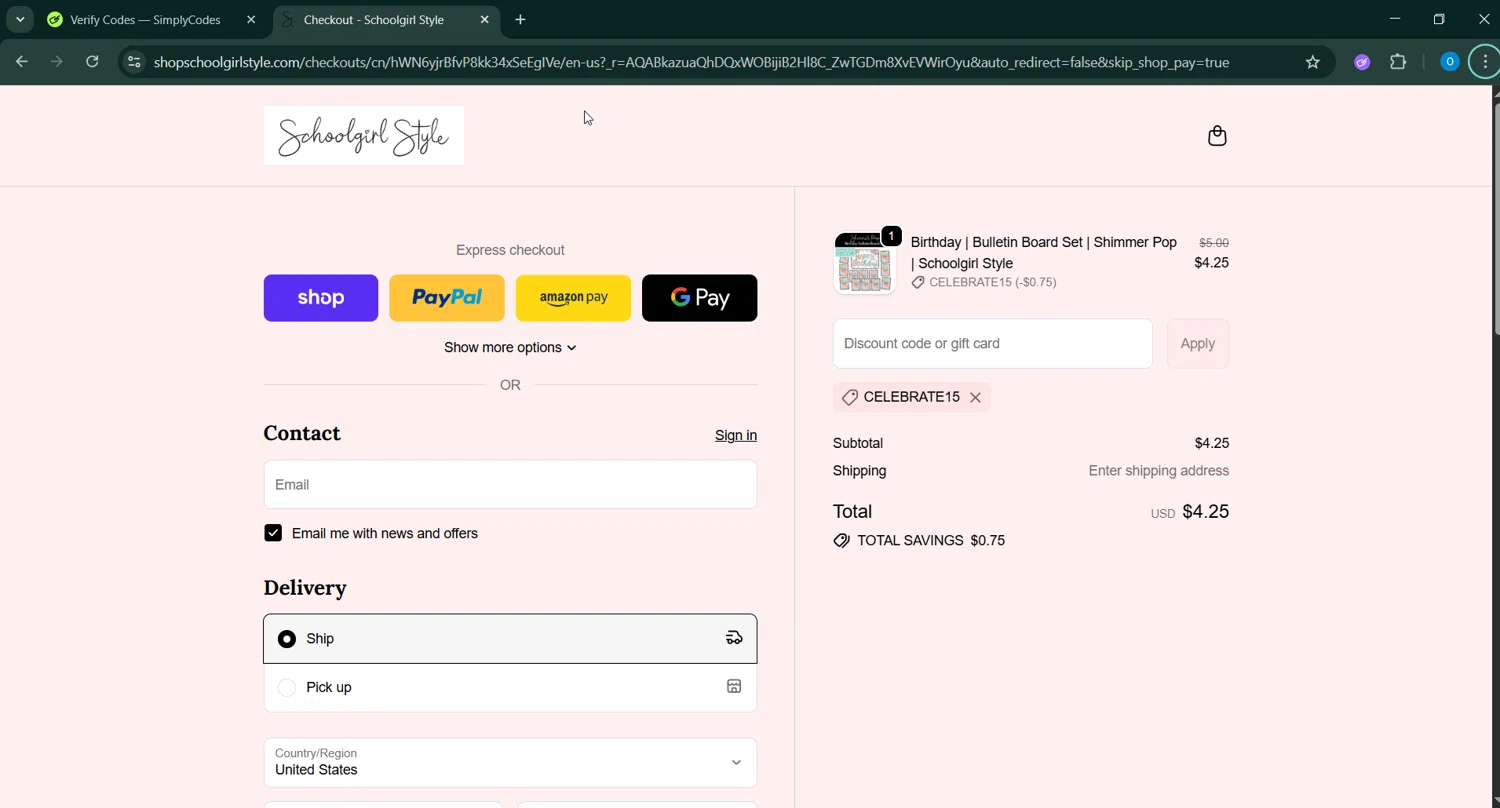Select the Ship delivery option
This screenshot has width=1500, height=808.
coord(510,638)
